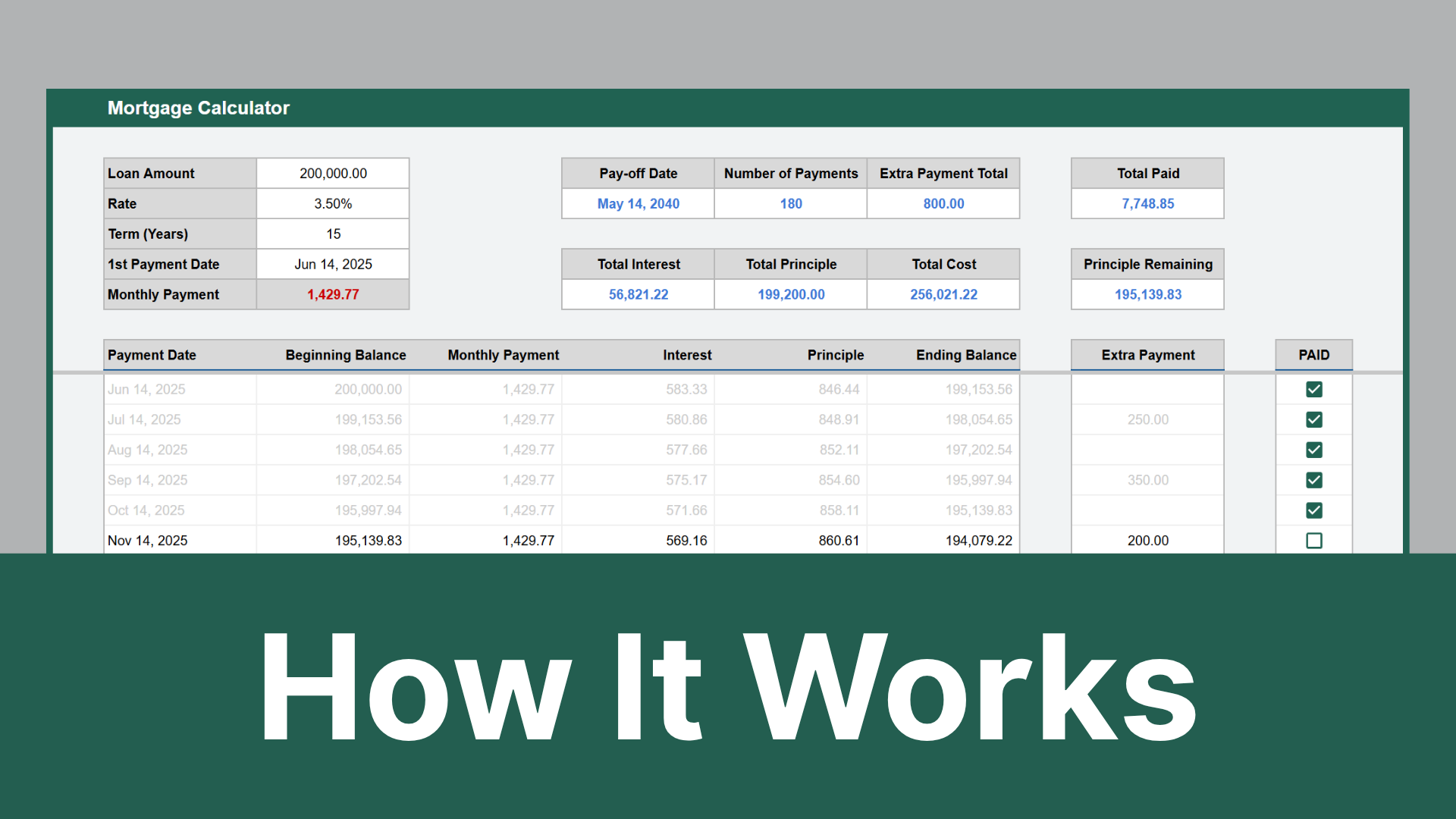This screenshot has width=1456, height=819.
Task: Click the Total Cost value 256,021.22
Action: tap(943, 294)
